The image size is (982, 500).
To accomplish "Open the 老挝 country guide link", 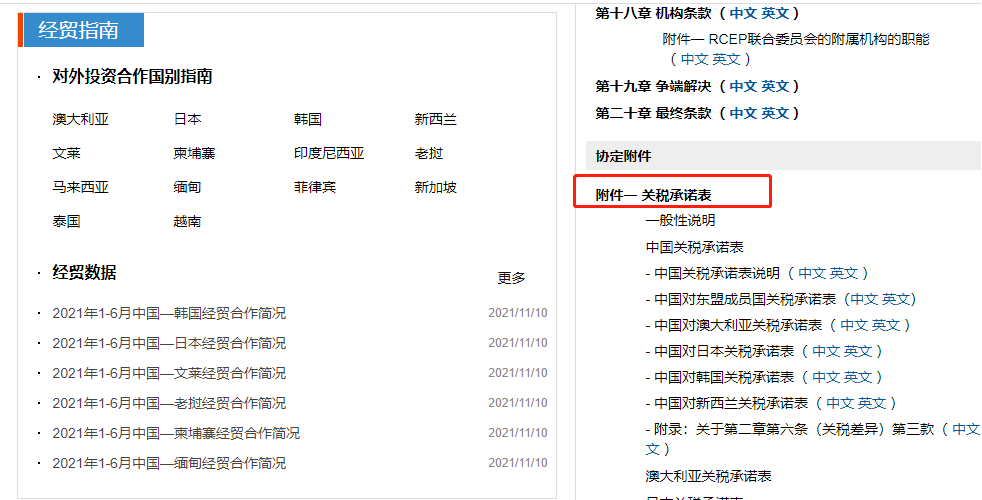I will click(x=428, y=153).
